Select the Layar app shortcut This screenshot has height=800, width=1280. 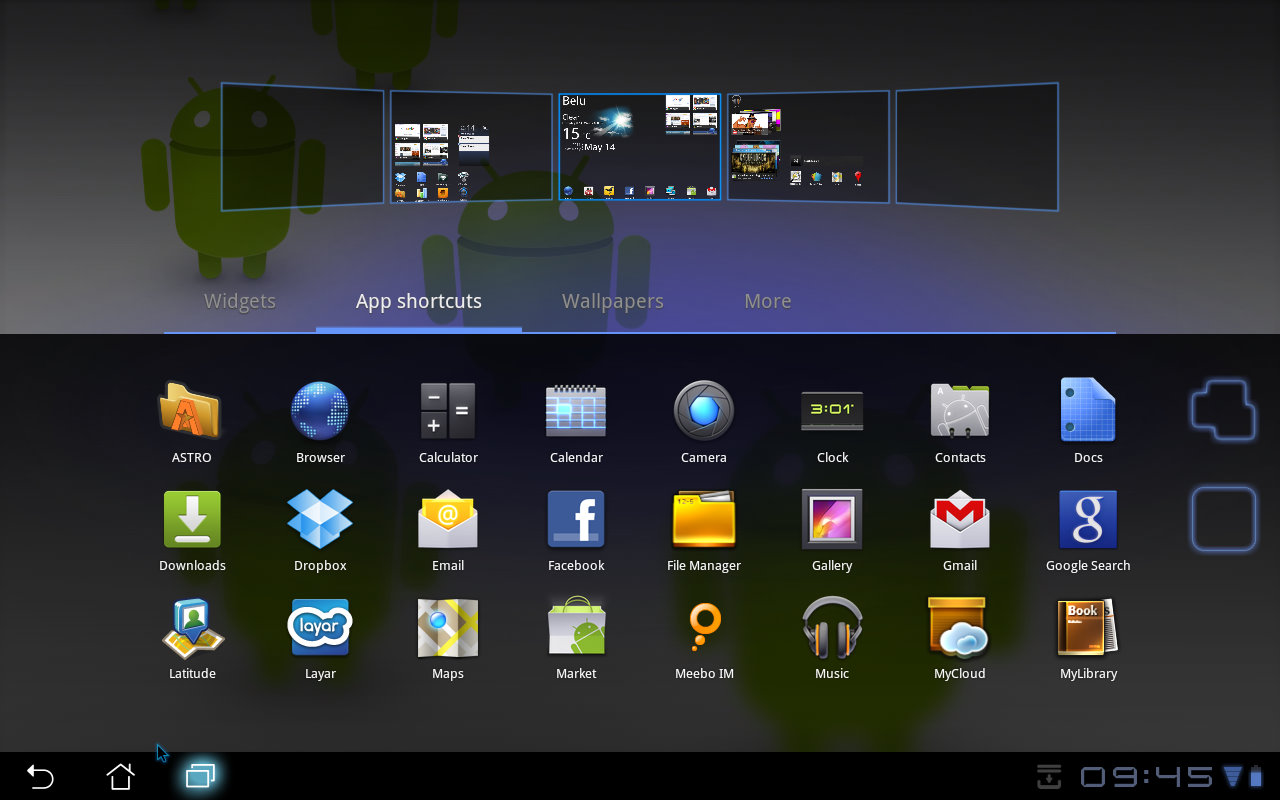click(x=320, y=628)
